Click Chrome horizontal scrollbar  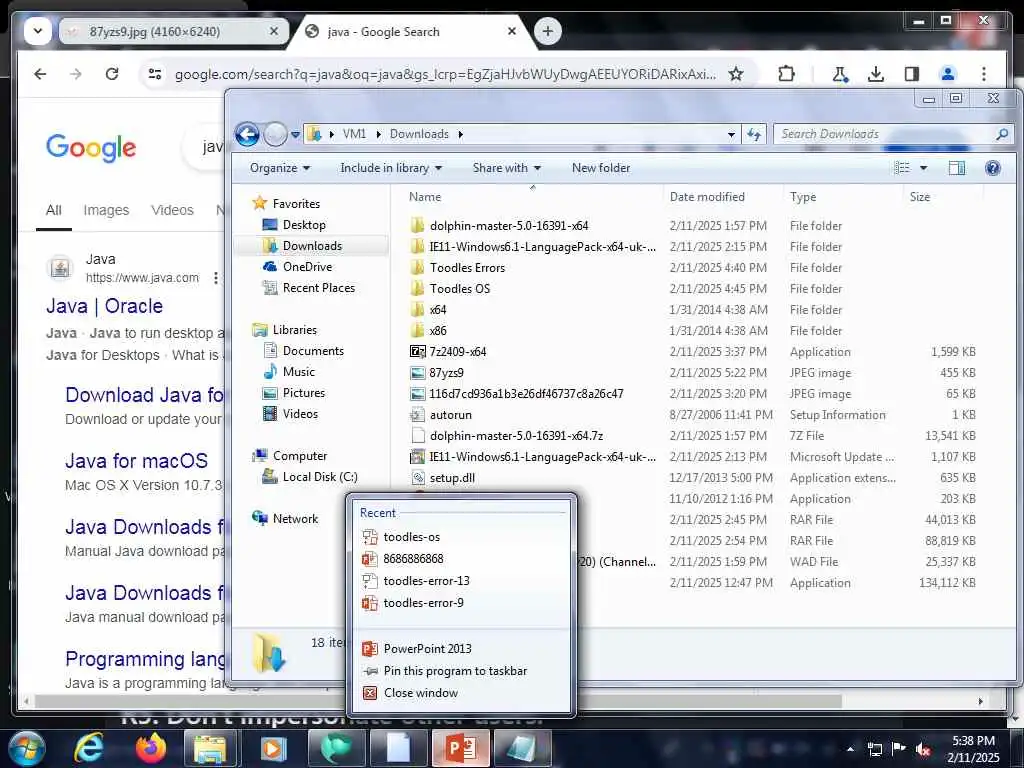click(x=438, y=701)
